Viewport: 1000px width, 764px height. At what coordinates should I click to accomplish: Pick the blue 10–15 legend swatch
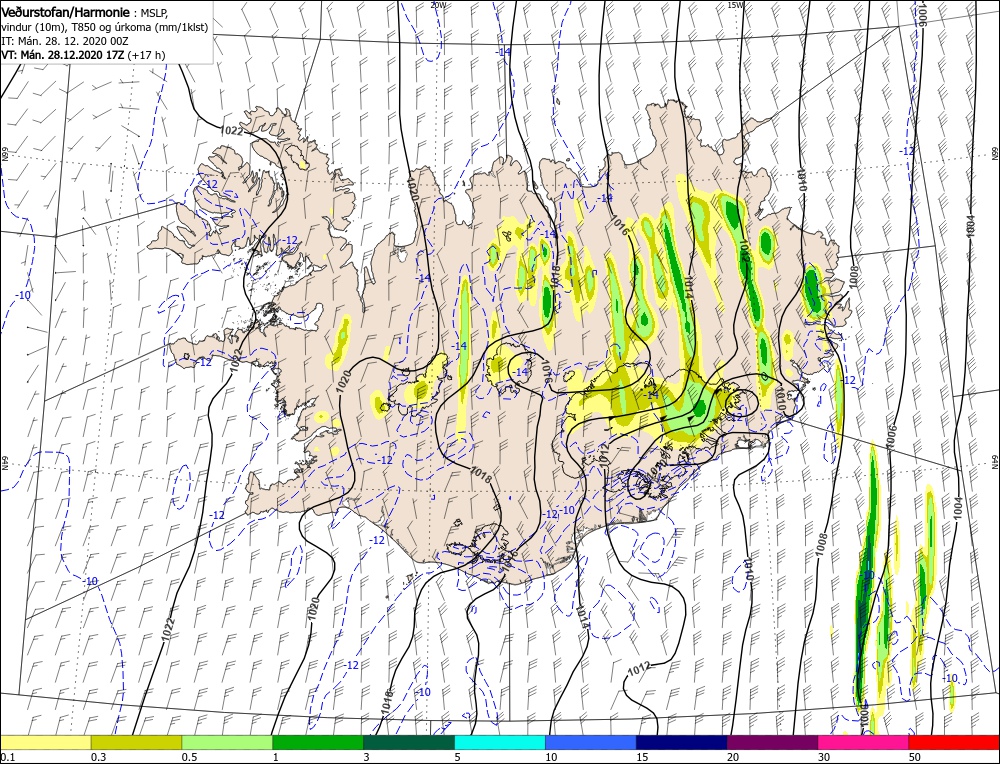click(x=591, y=742)
